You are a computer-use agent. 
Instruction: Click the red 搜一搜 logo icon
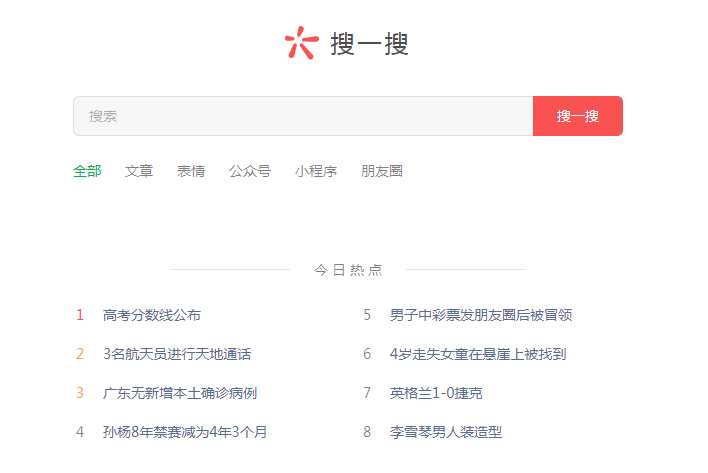302,43
